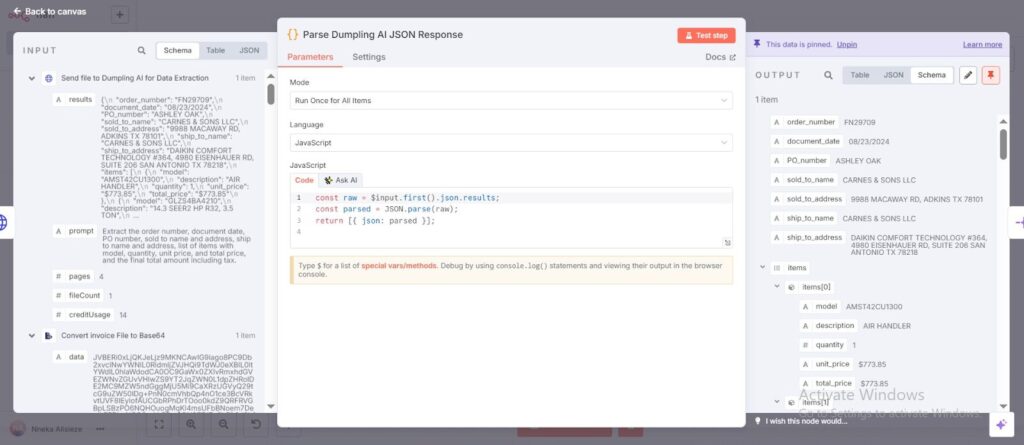Click the INPUT panel scrollbar thumb
1024x445 pixels.
271,94
